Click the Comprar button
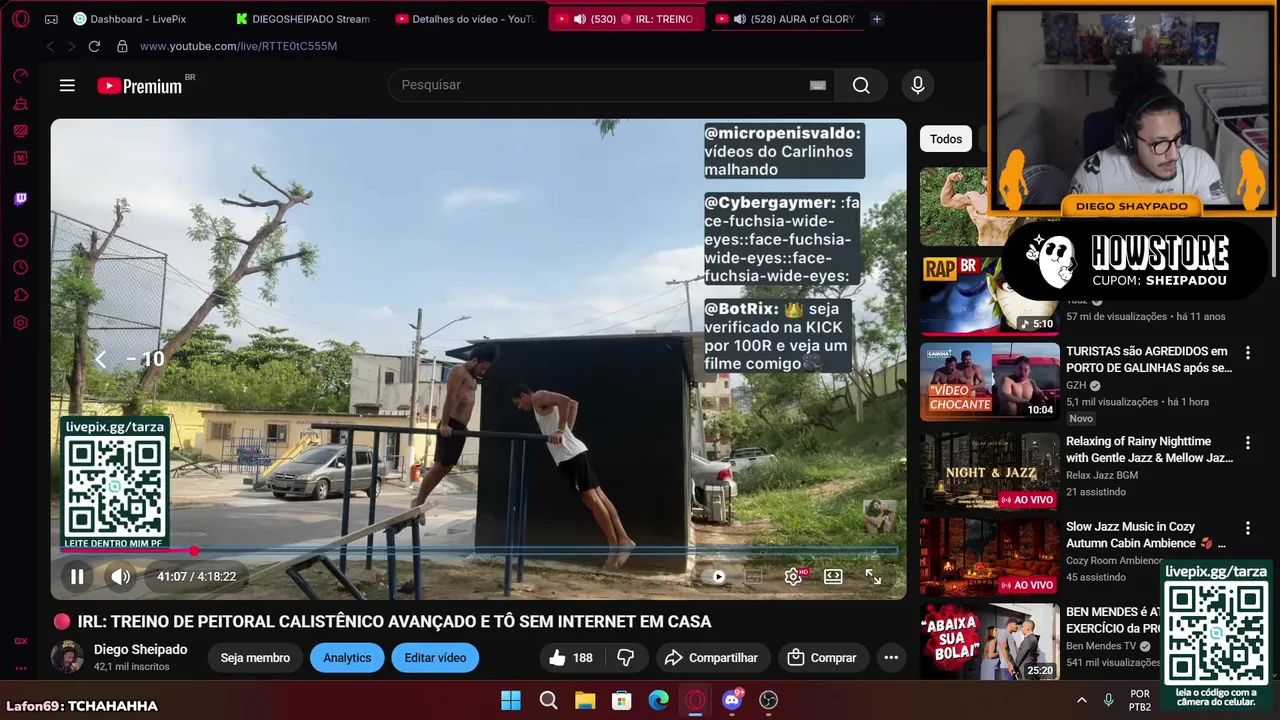 point(822,657)
